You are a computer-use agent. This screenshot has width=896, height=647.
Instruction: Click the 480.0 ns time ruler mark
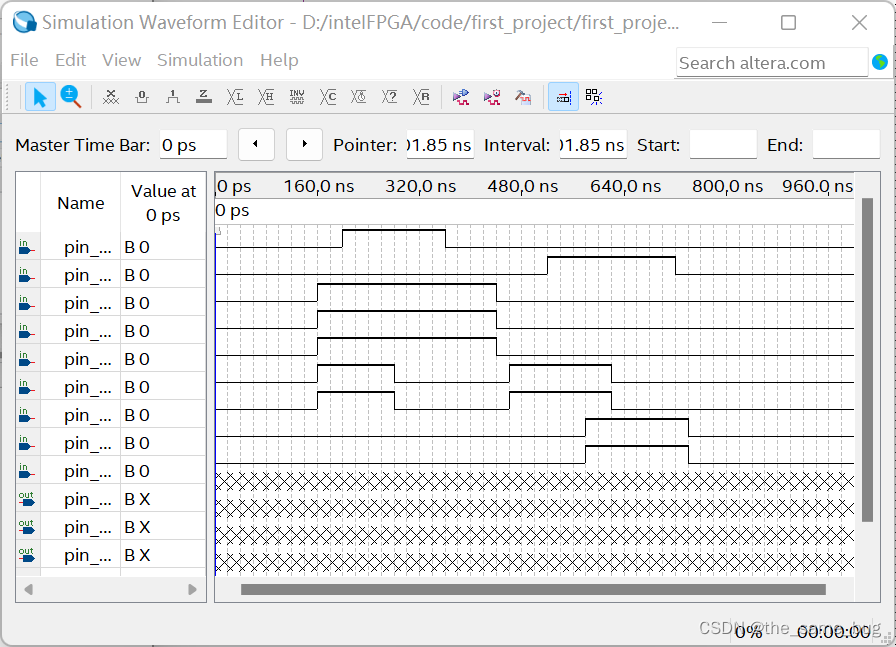522,186
